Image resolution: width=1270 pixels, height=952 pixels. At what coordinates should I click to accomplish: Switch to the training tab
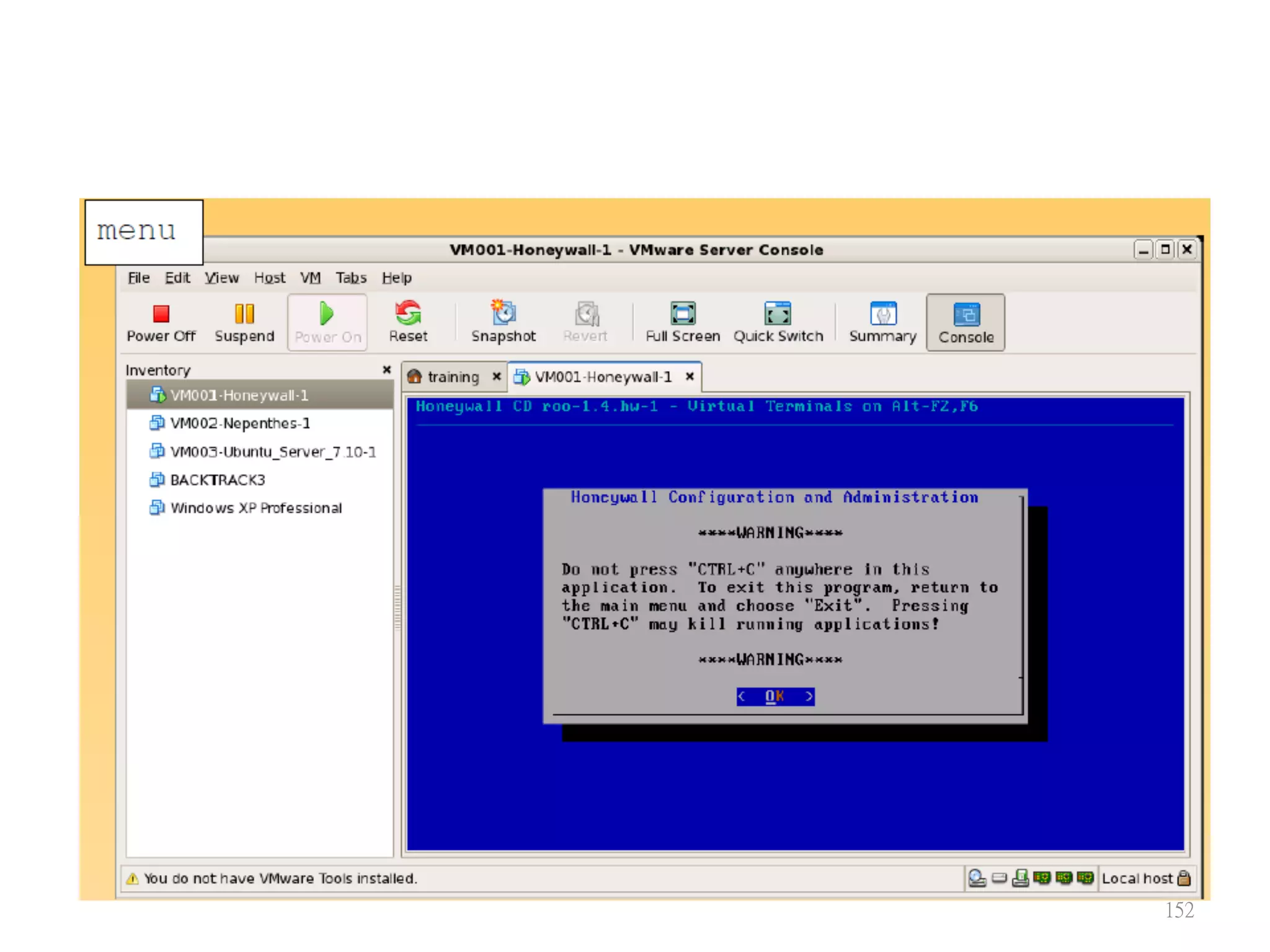453,377
